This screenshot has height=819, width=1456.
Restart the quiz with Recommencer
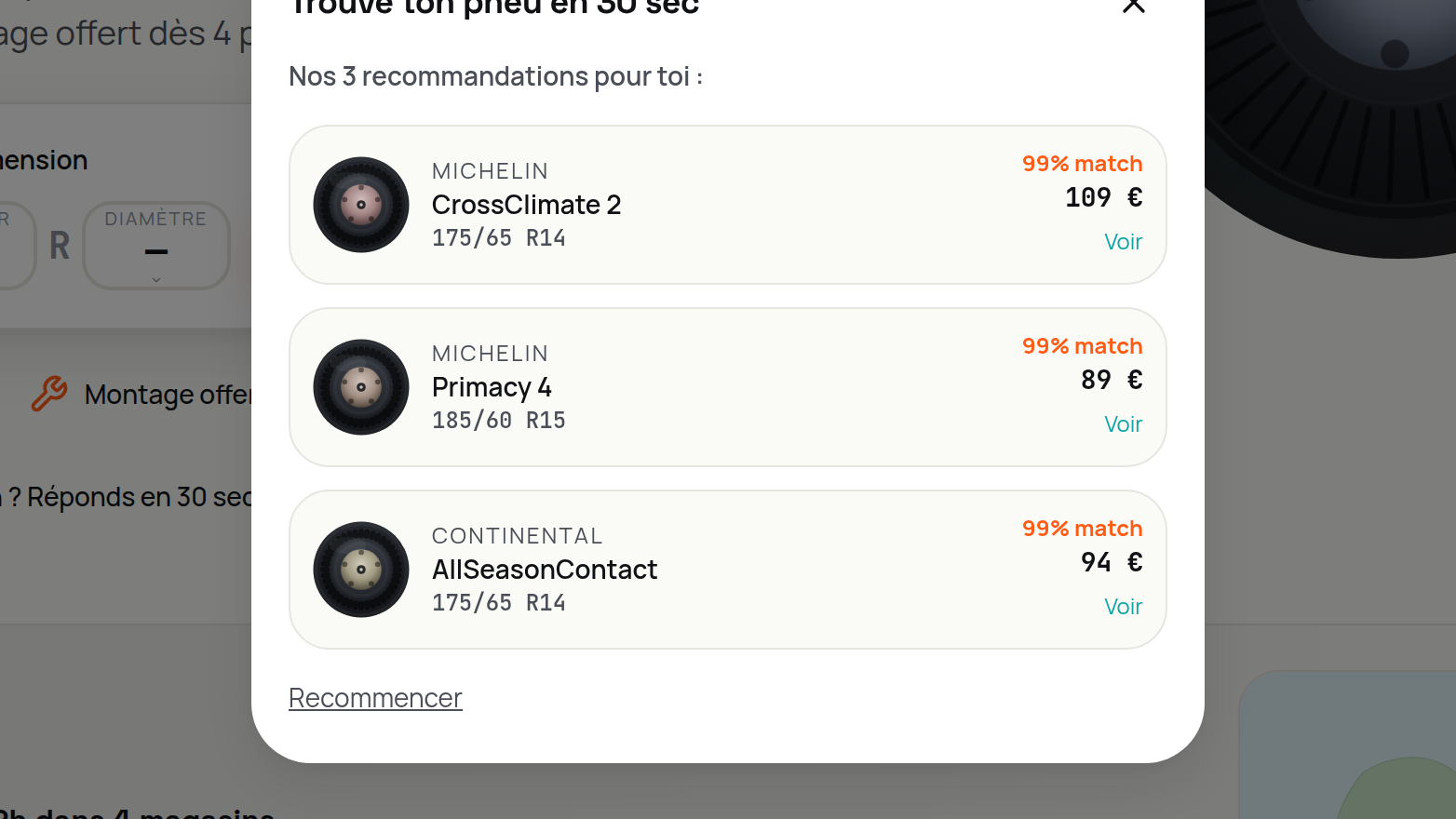375,698
